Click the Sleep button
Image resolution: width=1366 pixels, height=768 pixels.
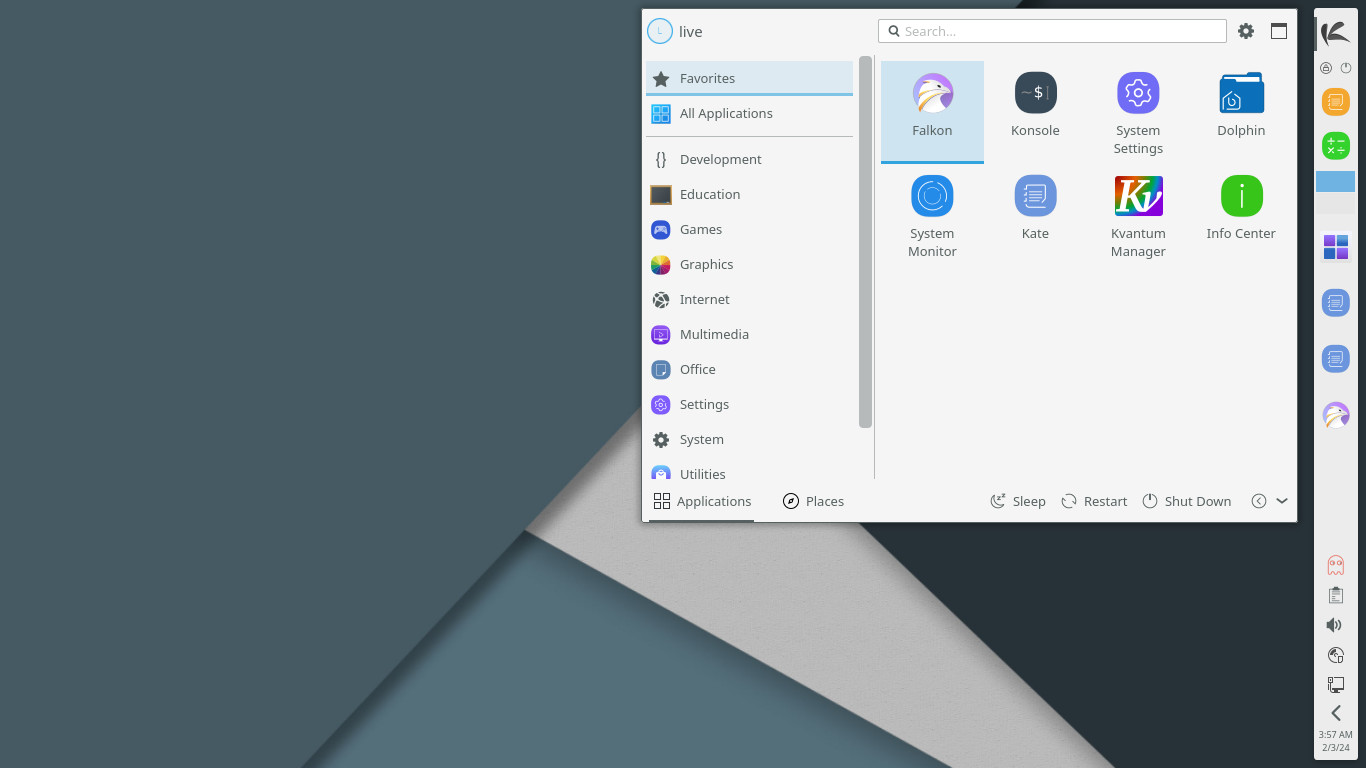pos(1018,501)
